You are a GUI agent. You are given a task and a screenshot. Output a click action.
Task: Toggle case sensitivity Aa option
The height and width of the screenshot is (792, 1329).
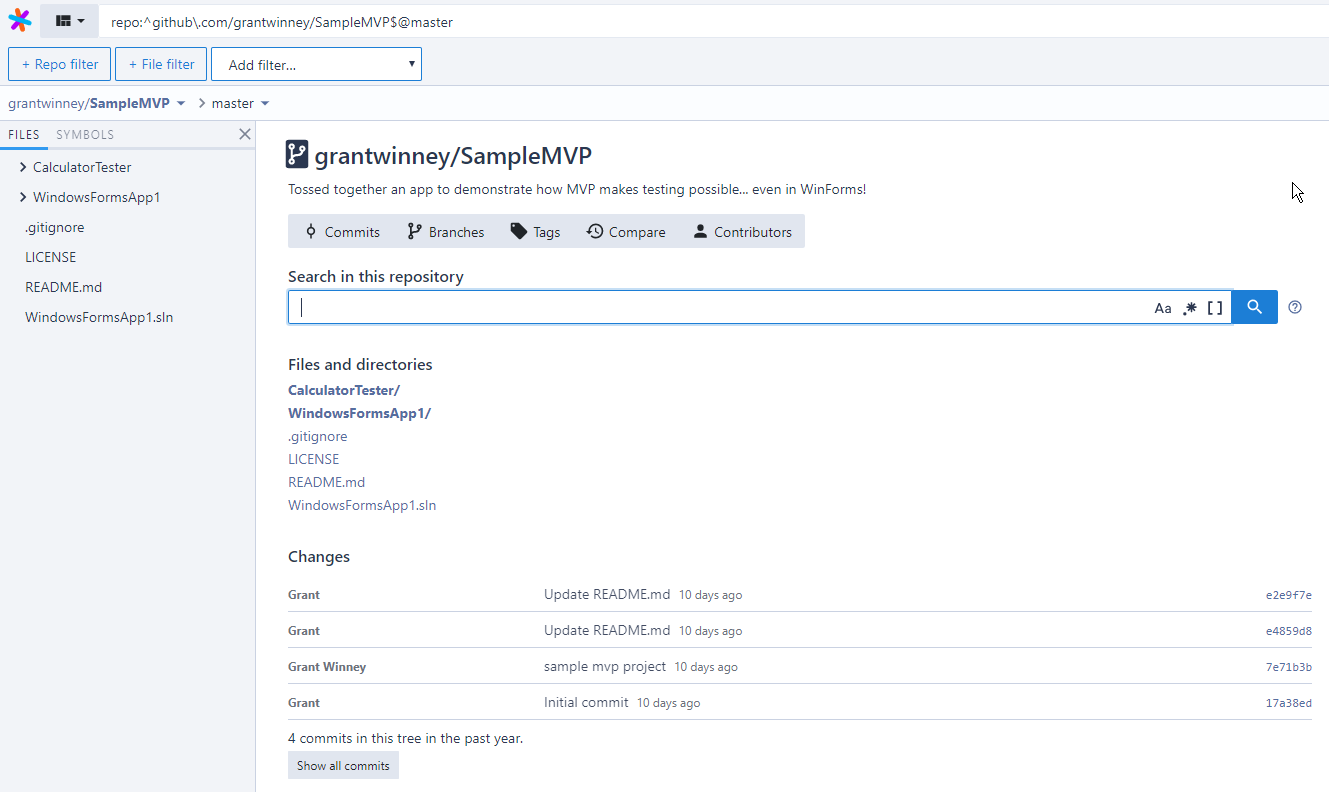(1162, 309)
